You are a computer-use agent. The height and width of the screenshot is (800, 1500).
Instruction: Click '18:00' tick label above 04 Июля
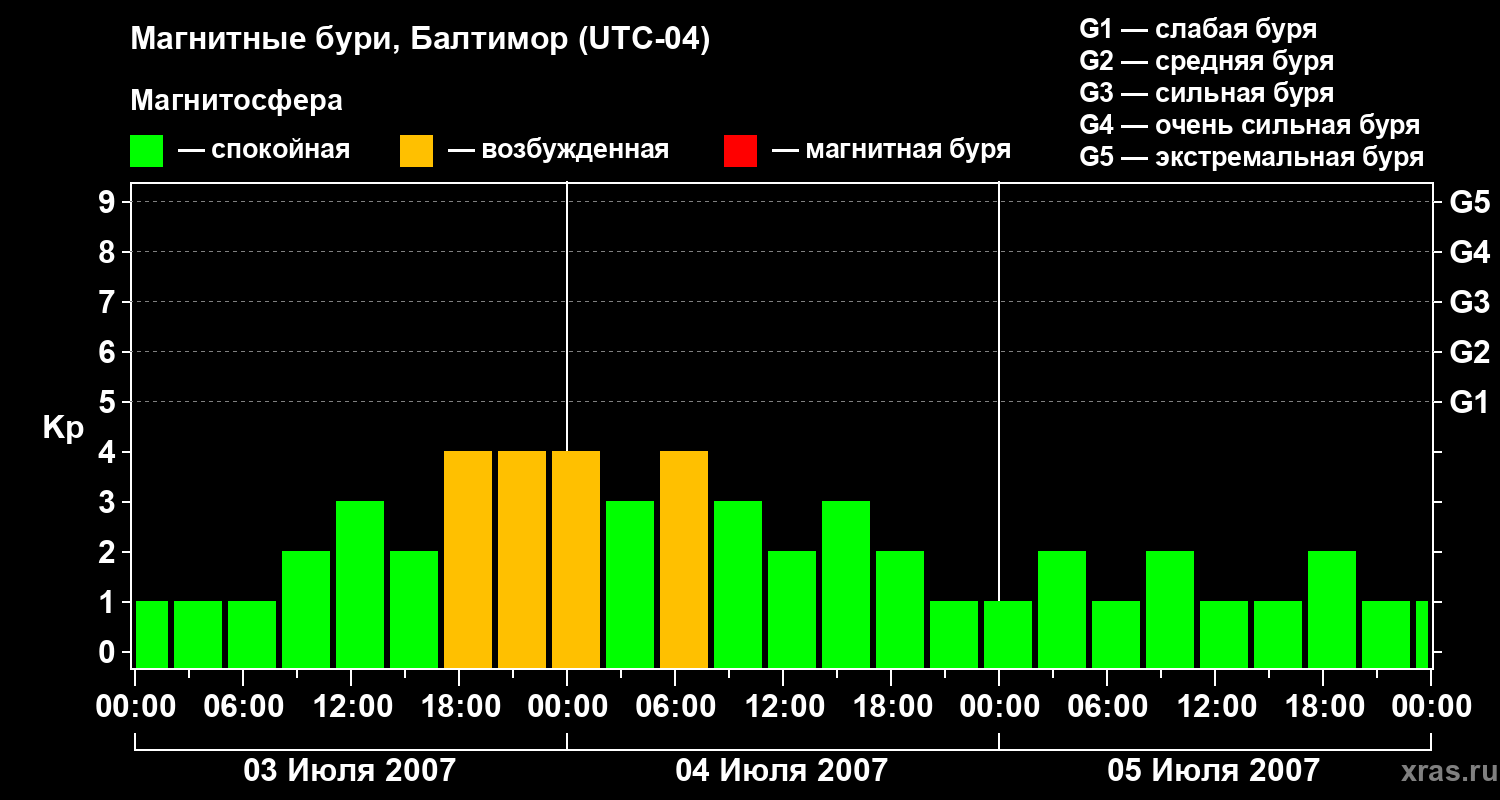pos(891,706)
